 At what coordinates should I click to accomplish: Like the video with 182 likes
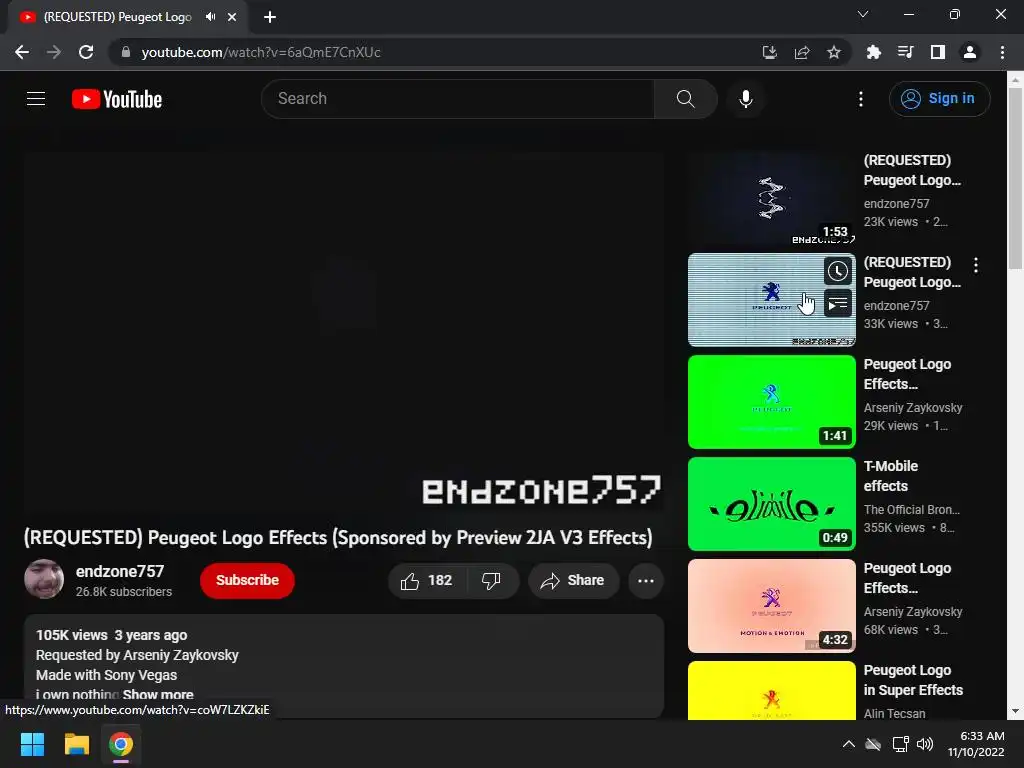(x=427, y=581)
